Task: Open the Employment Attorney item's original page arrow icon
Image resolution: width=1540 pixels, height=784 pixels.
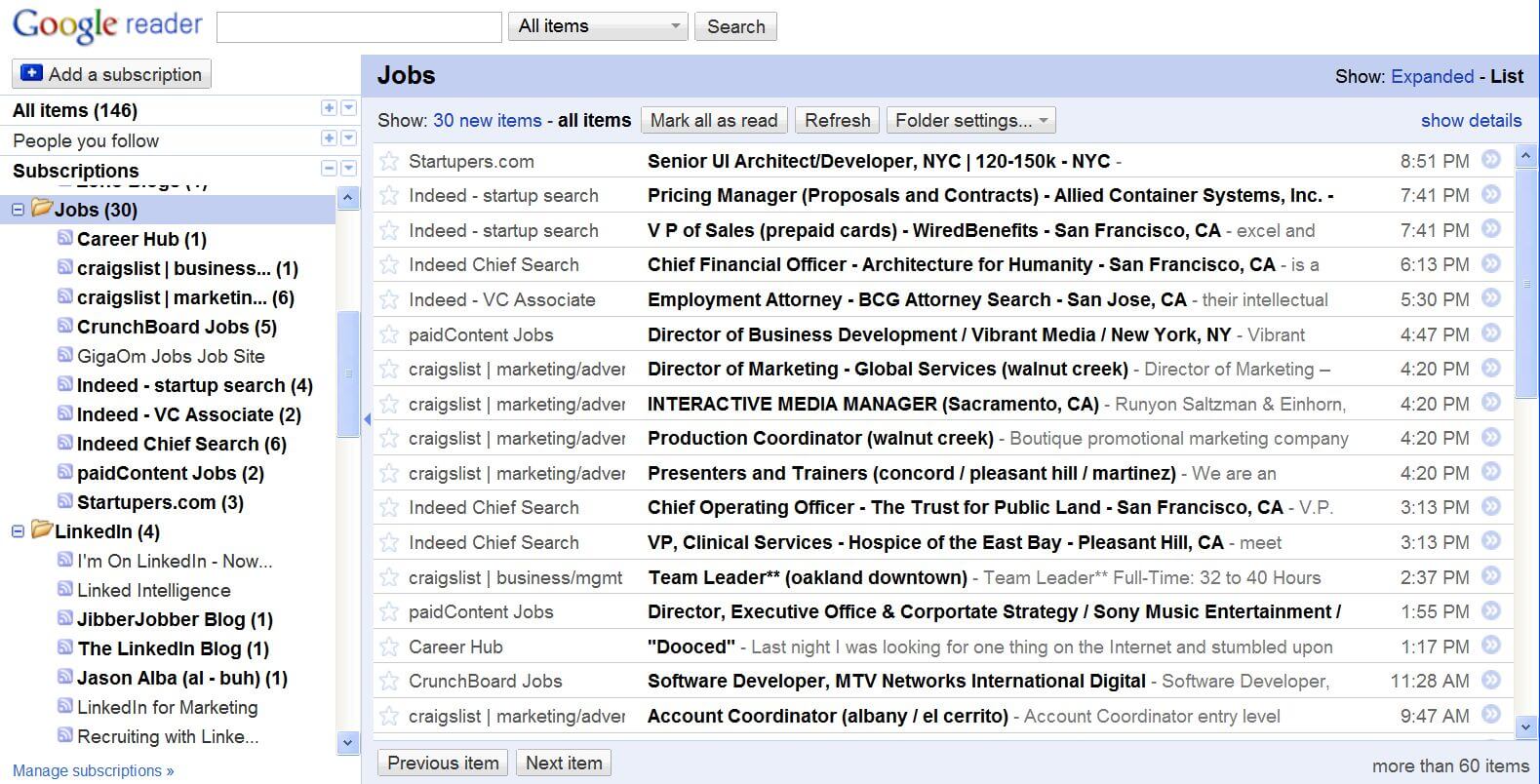Action: 1490,298
